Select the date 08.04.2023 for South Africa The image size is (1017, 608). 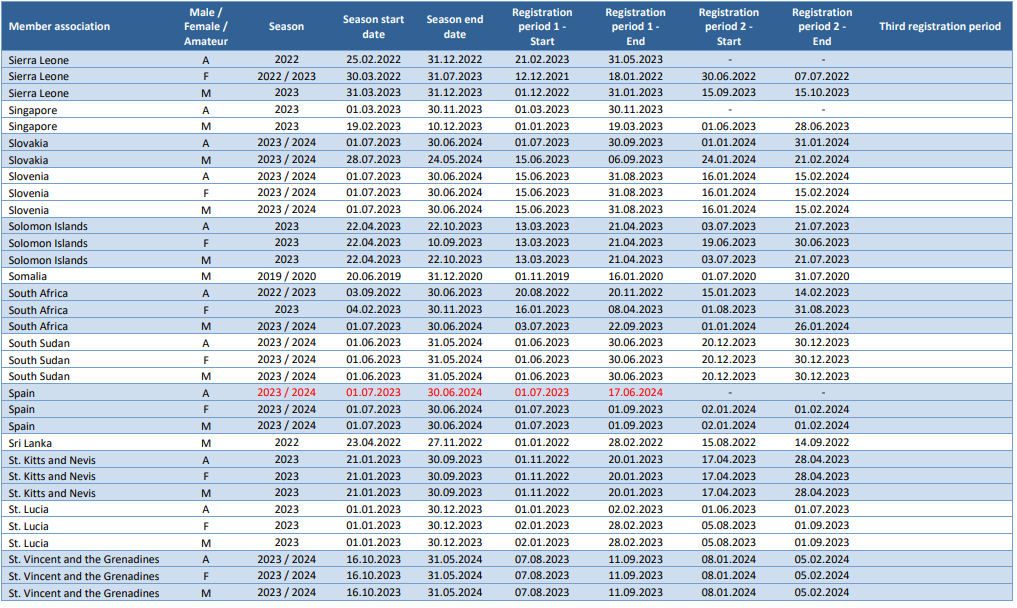click(x=636, y=310)
